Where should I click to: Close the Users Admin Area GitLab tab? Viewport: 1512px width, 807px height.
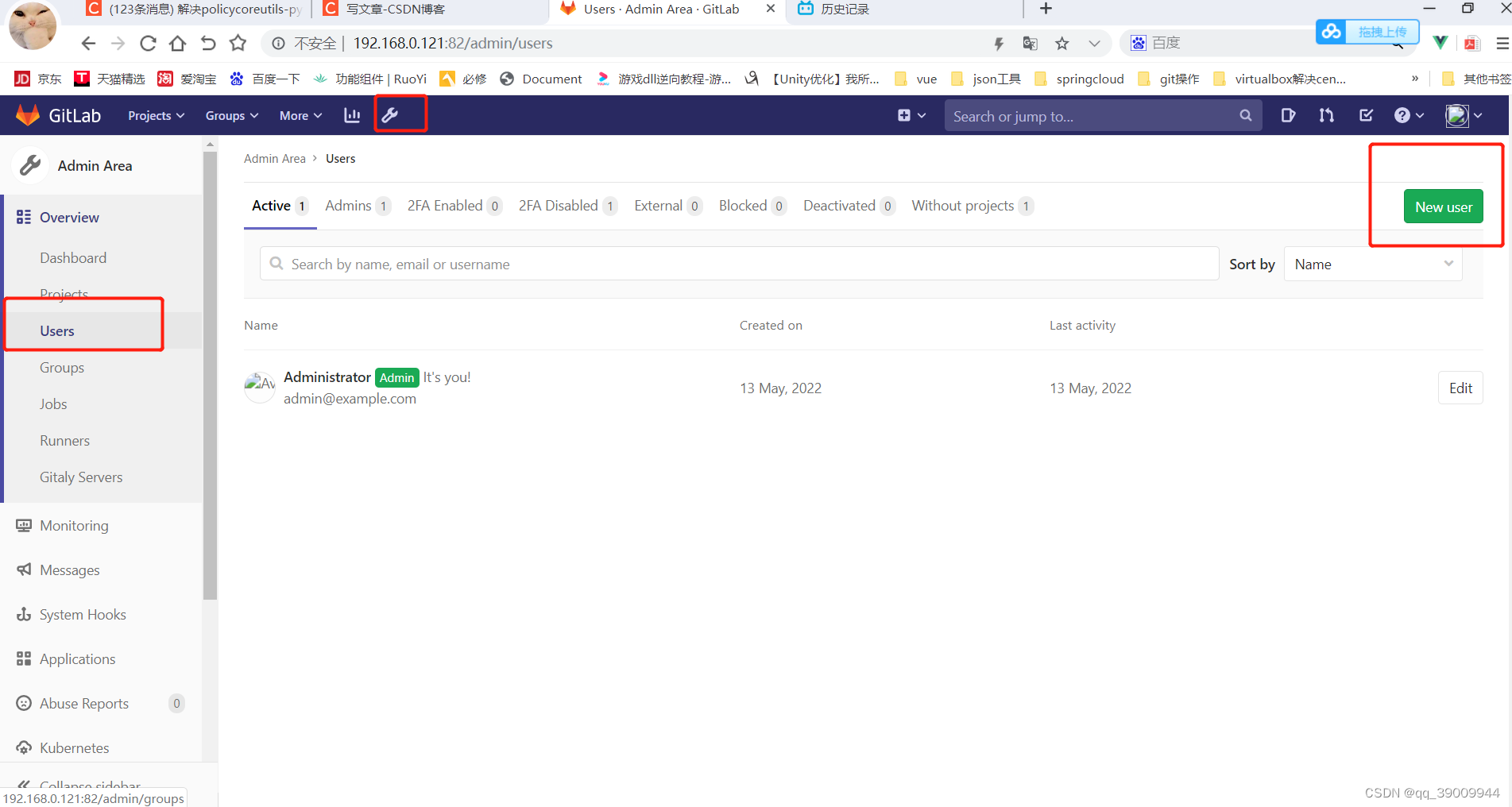click(x=770, y=9)
